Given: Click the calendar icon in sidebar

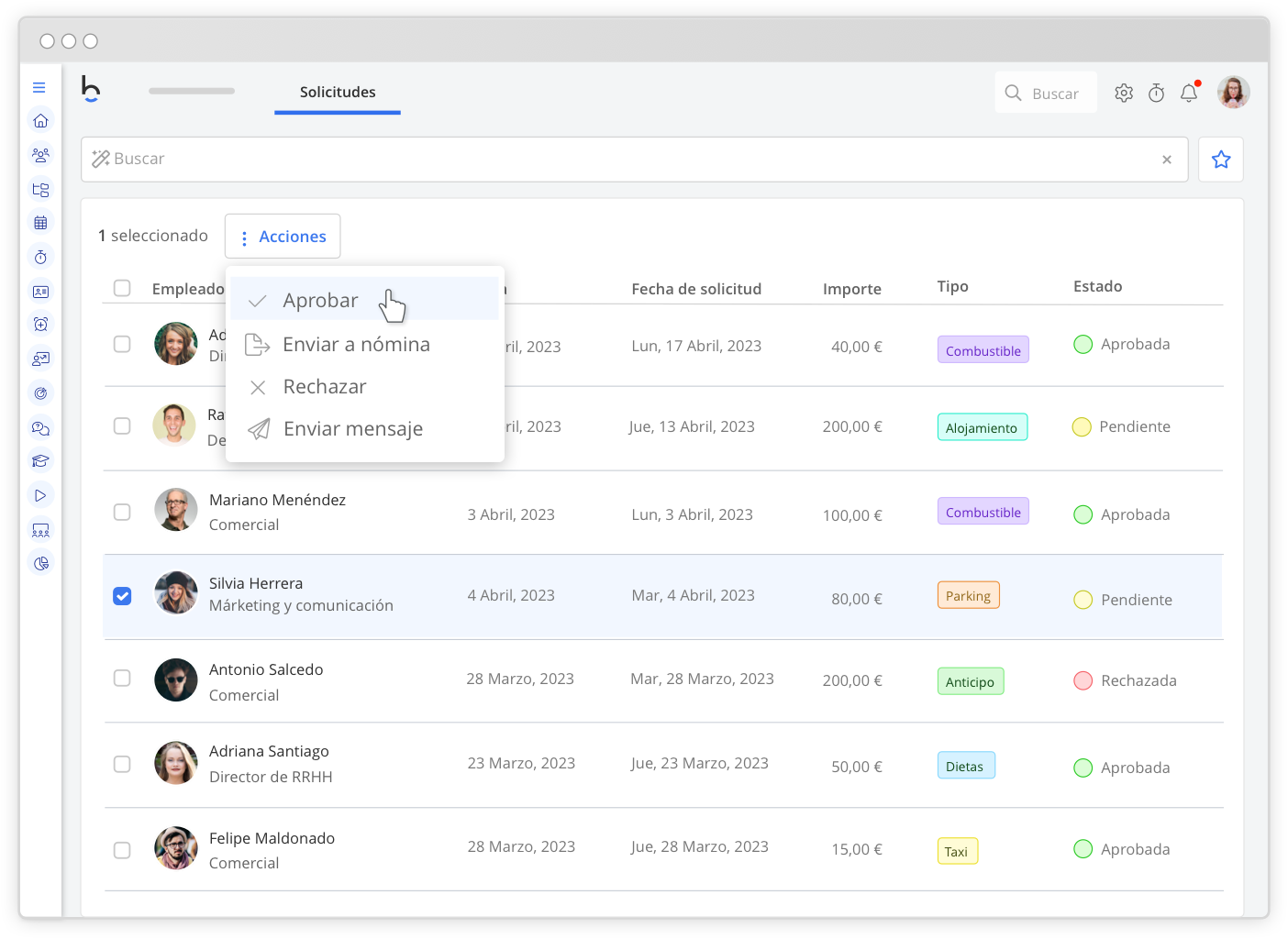Looking at the screenshot, I should [x=40, y=222].
